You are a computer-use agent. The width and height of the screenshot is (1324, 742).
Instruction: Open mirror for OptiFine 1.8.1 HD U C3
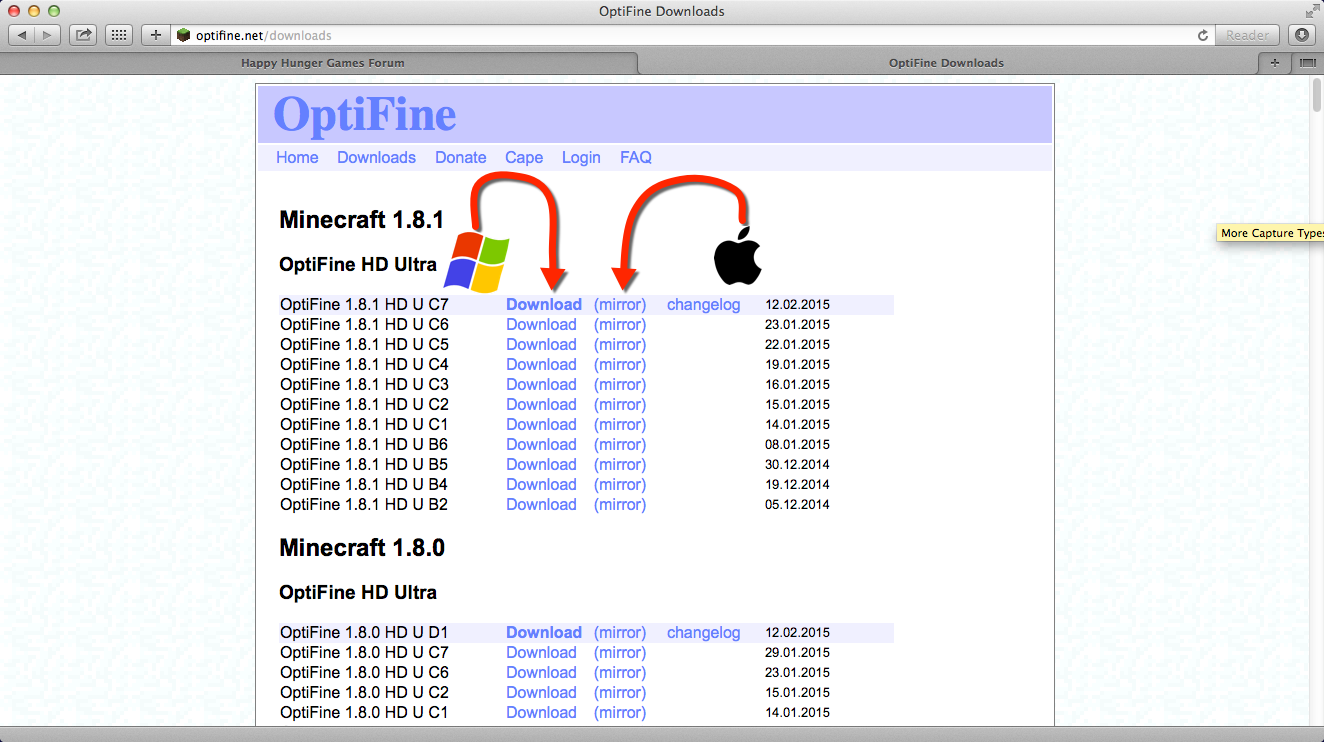click(x=620, y=385)
